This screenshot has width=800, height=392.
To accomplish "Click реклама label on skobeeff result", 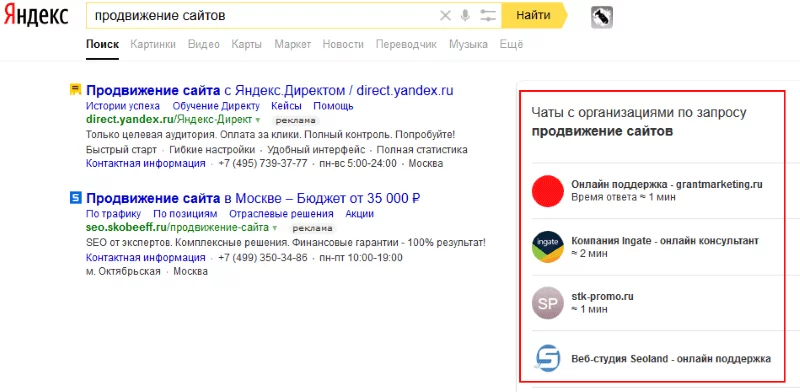I will click(313, 229).
